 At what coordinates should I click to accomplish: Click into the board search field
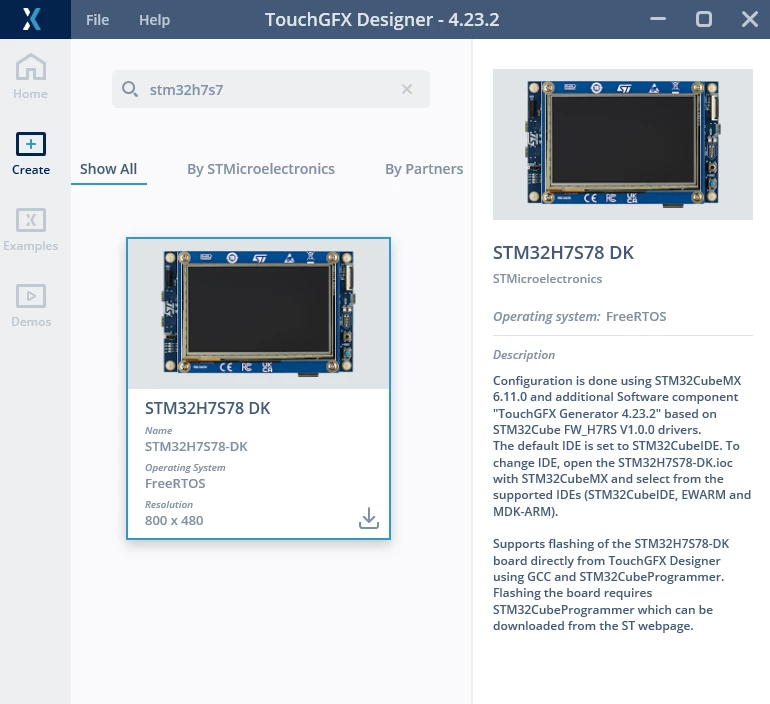coord(271,89)
